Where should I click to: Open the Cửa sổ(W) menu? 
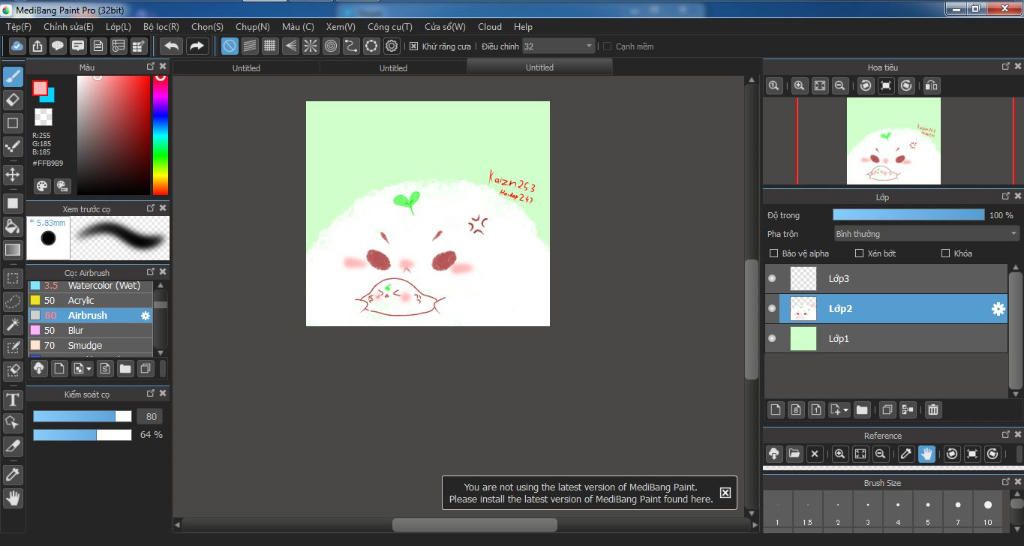[445, 27]
